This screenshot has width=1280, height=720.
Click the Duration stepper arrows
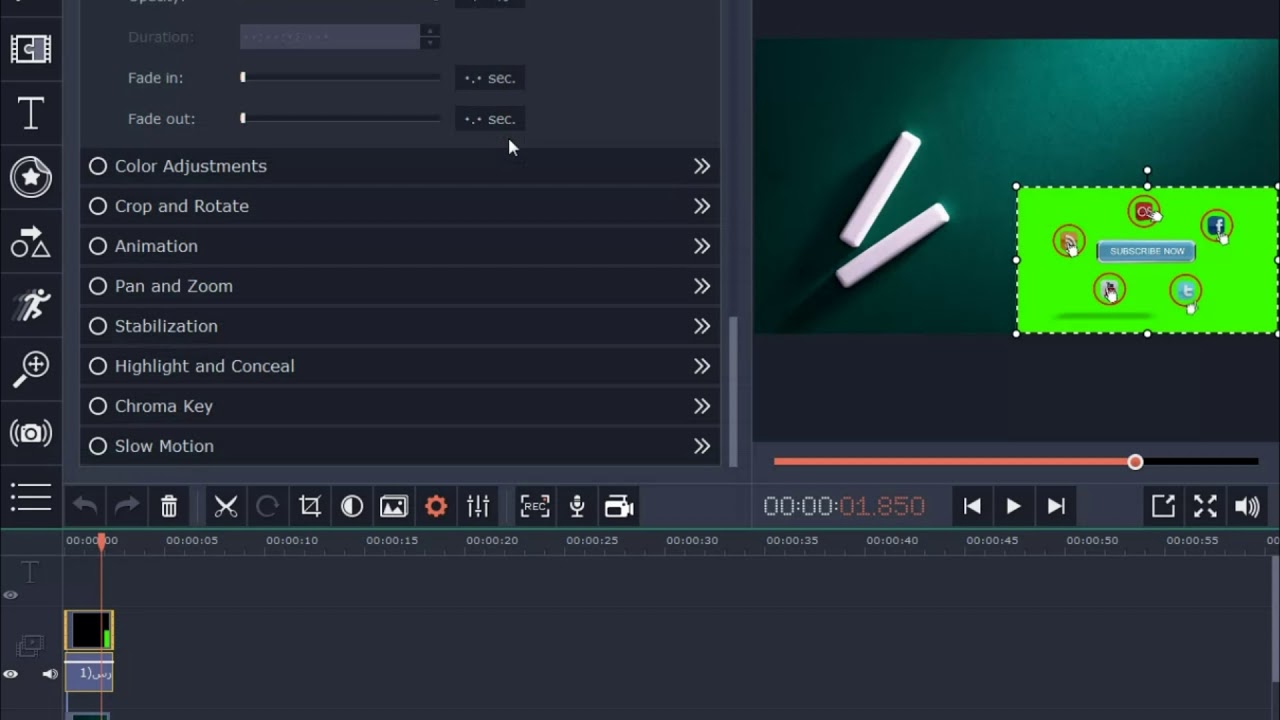[x=430, y=37]
